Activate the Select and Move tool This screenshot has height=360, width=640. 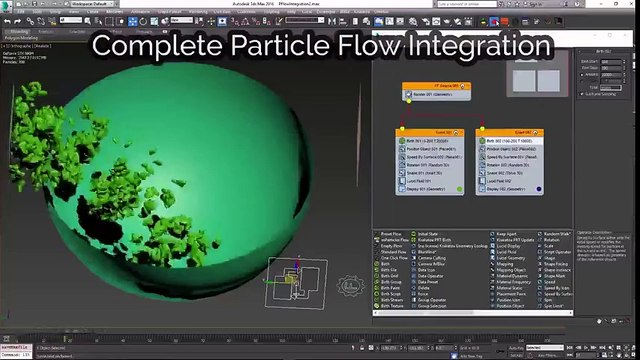(132, 21)
